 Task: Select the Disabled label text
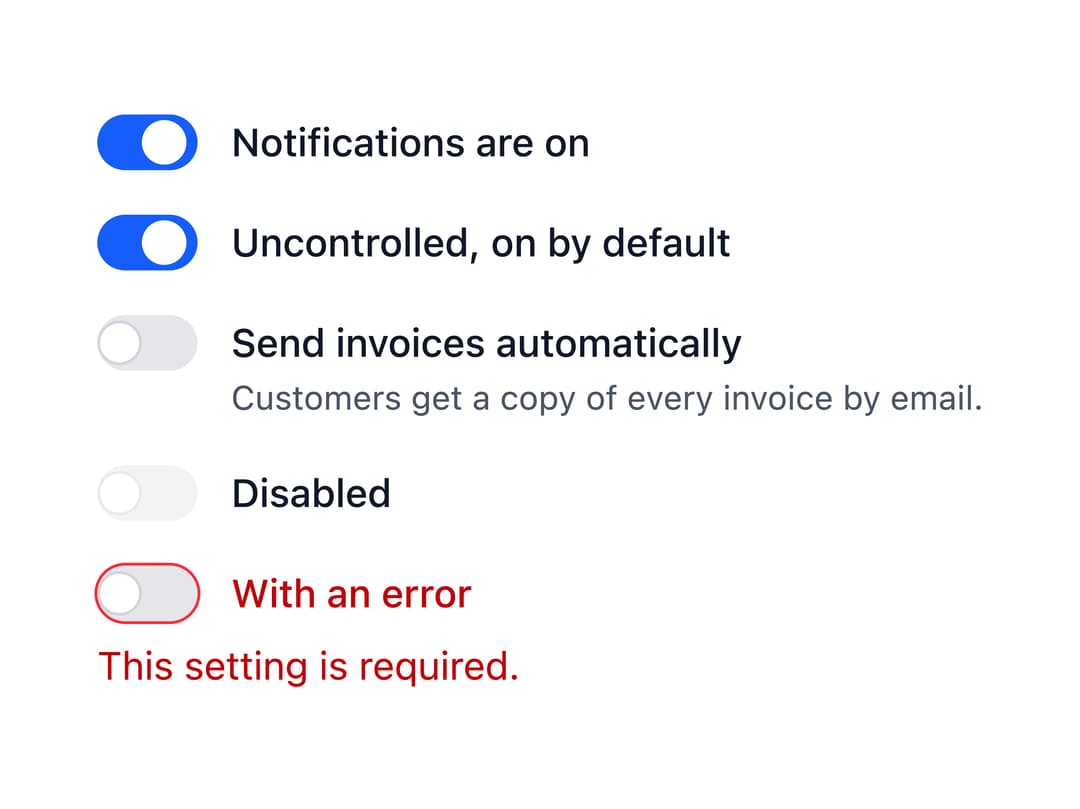click(x=311, y=493)
